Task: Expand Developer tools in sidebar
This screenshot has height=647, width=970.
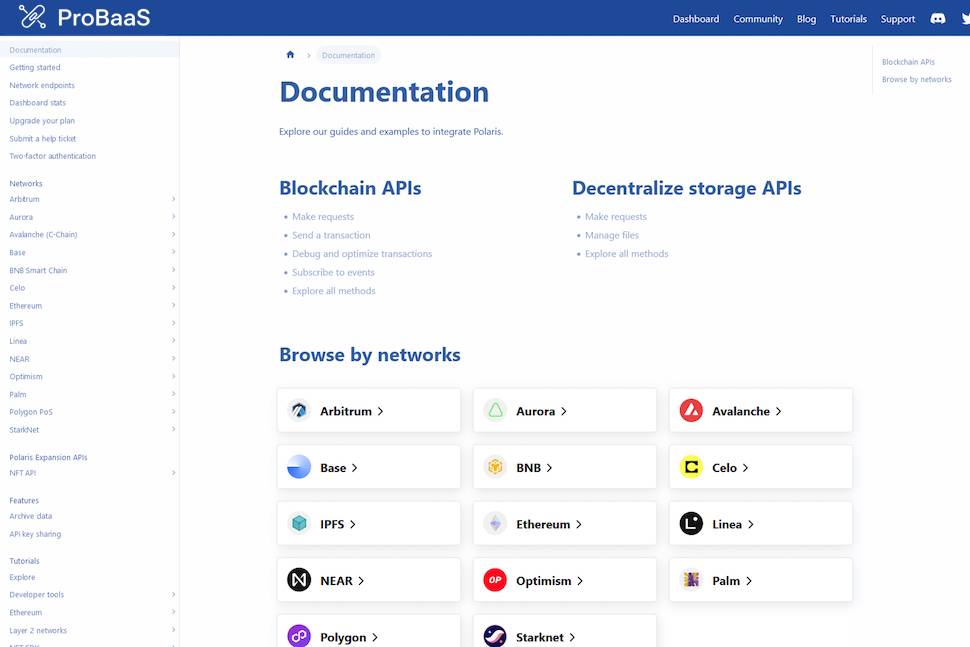Action: click(x=173, y=595)
